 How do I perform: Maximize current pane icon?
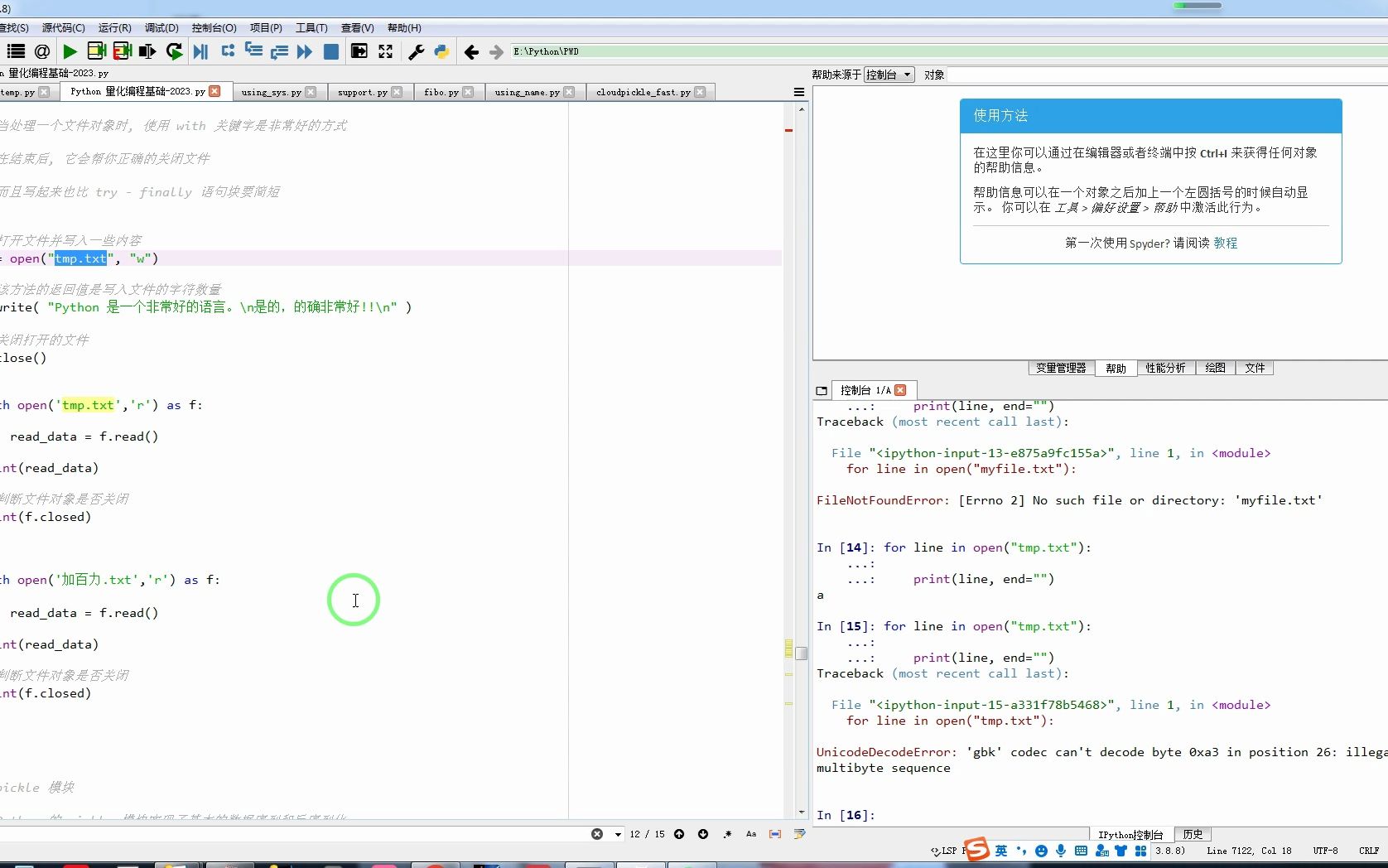coord(359,51)
